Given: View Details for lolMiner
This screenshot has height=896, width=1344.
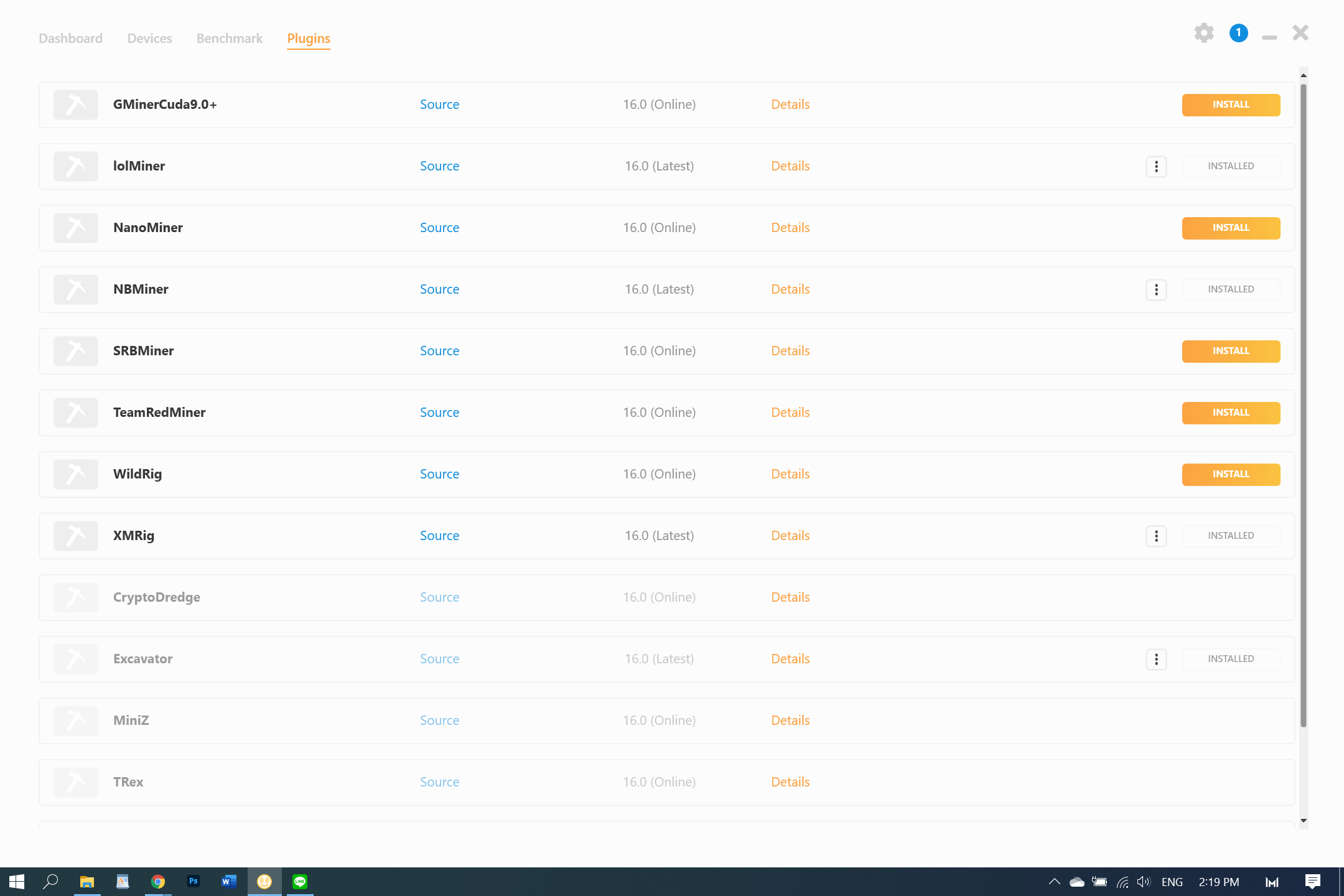Looking at the screenshot, I should [790, 166].
